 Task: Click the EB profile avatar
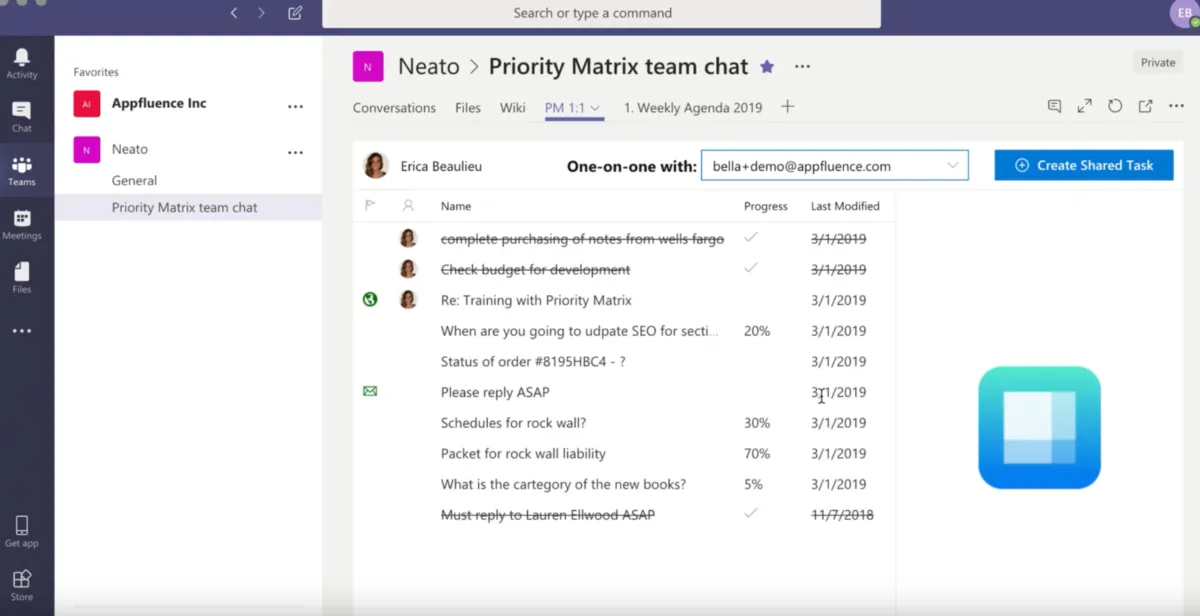tap(1184, 13)
